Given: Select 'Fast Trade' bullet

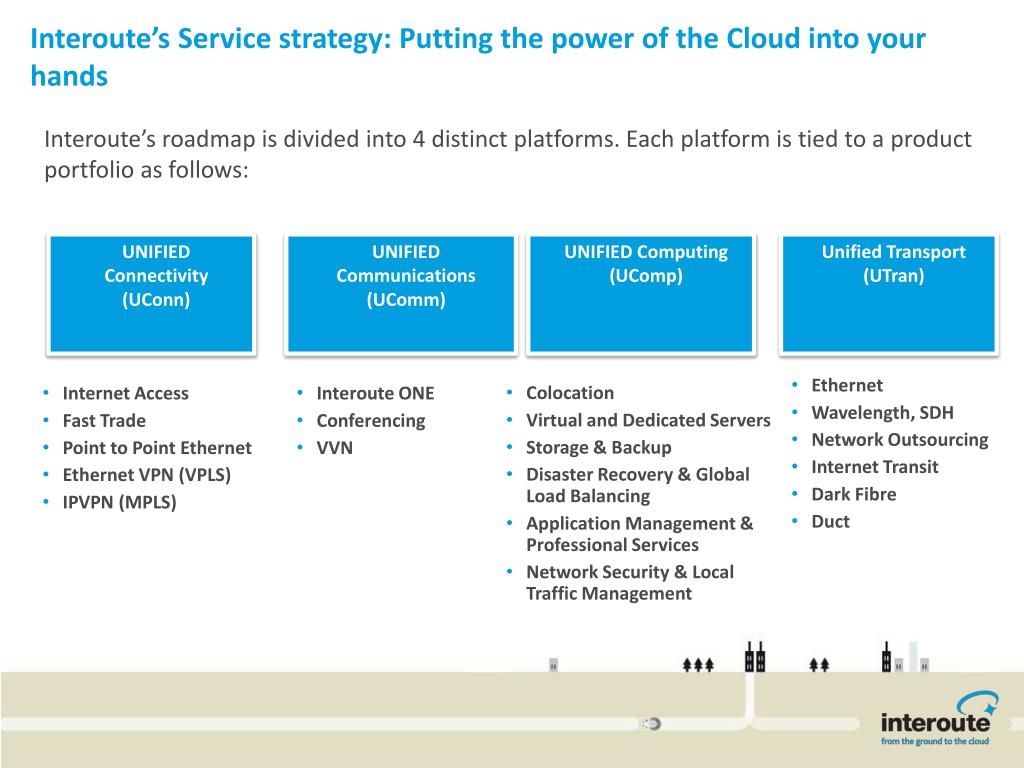Looking at the screenshot, I should 104,421.
